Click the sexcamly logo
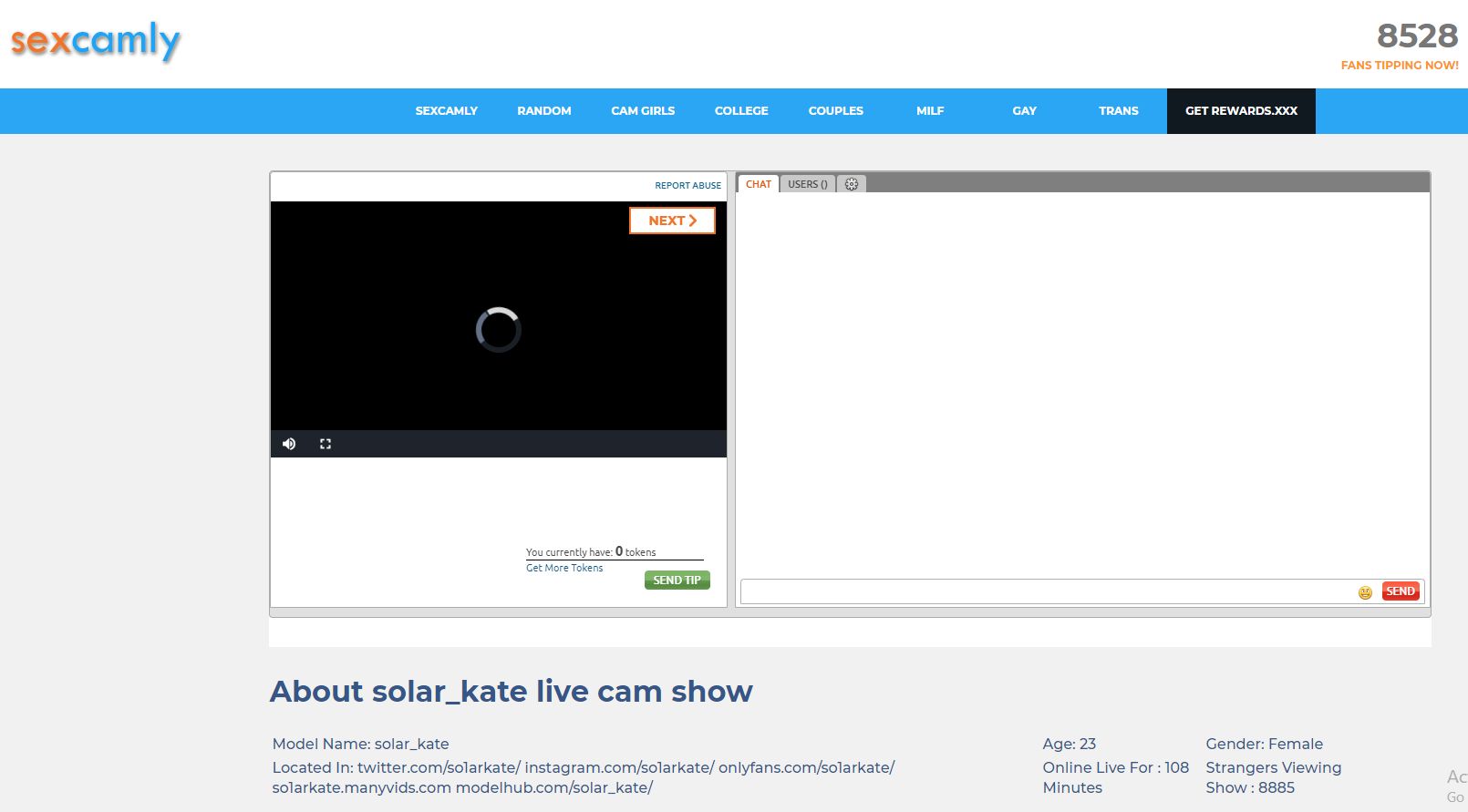The image size is (1468, 812). pos(96,41)
